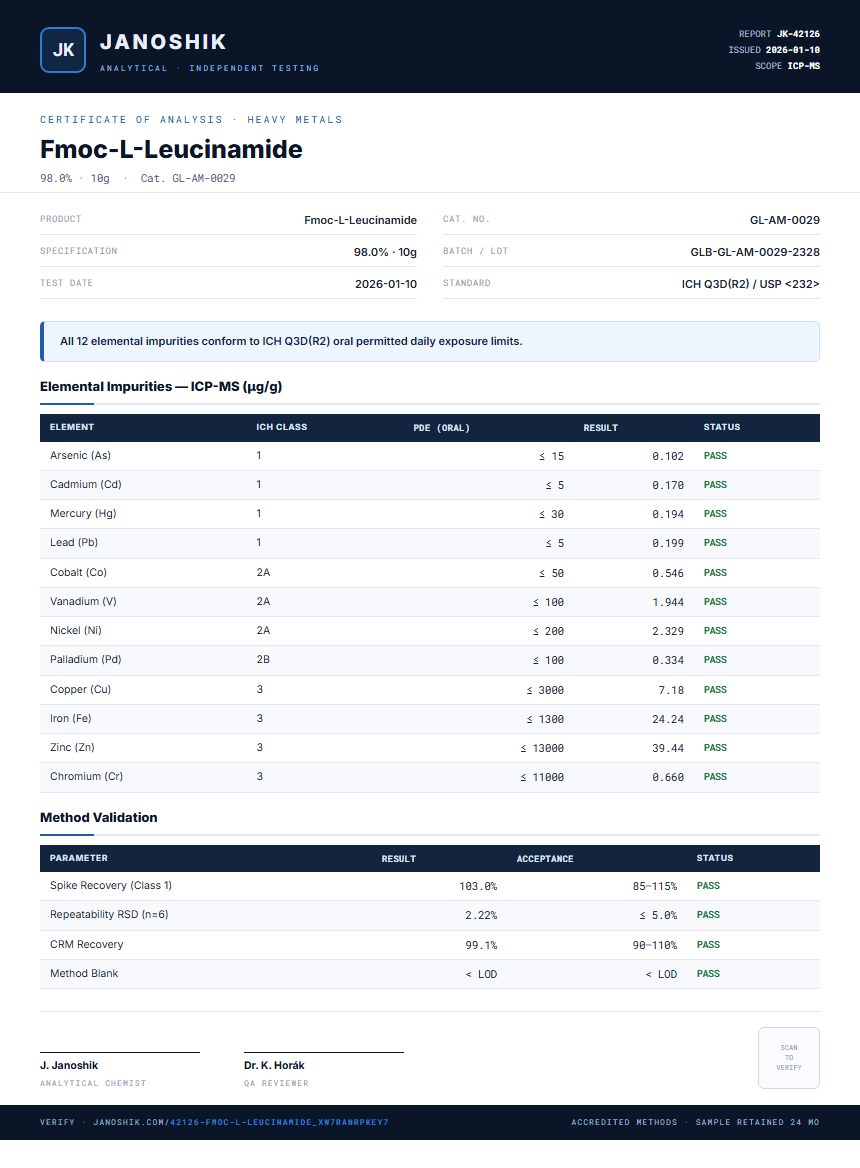Image resolution: width=860 pixels, height=1168 pixels.
Task: Select the Repeatability RSD (n=6) row label
Action: point(109,914)
